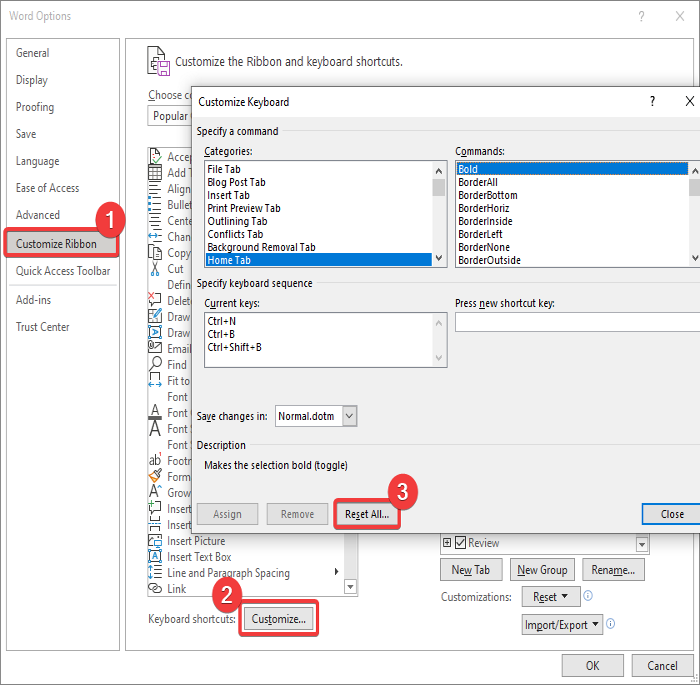
Task: Click OK in Word Options
Action: click(x=592, y=665)
